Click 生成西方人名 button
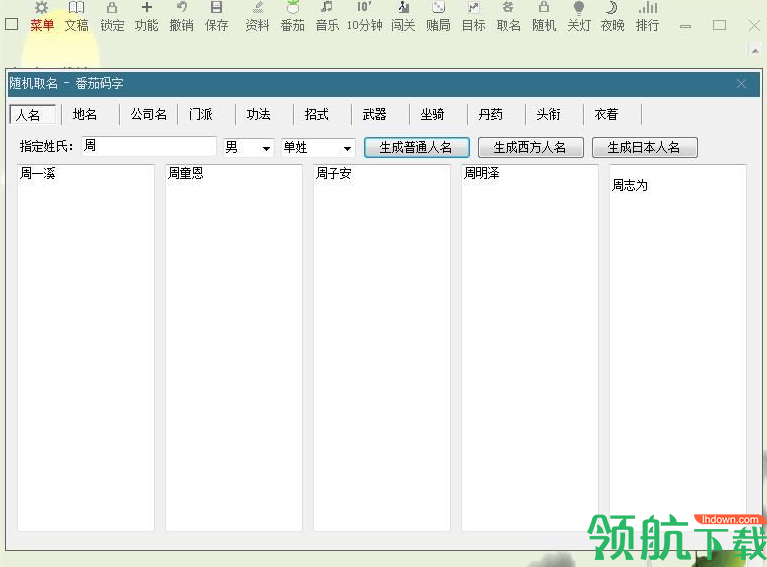The height and width of the screenshot is (567, 767). (530, 147)
